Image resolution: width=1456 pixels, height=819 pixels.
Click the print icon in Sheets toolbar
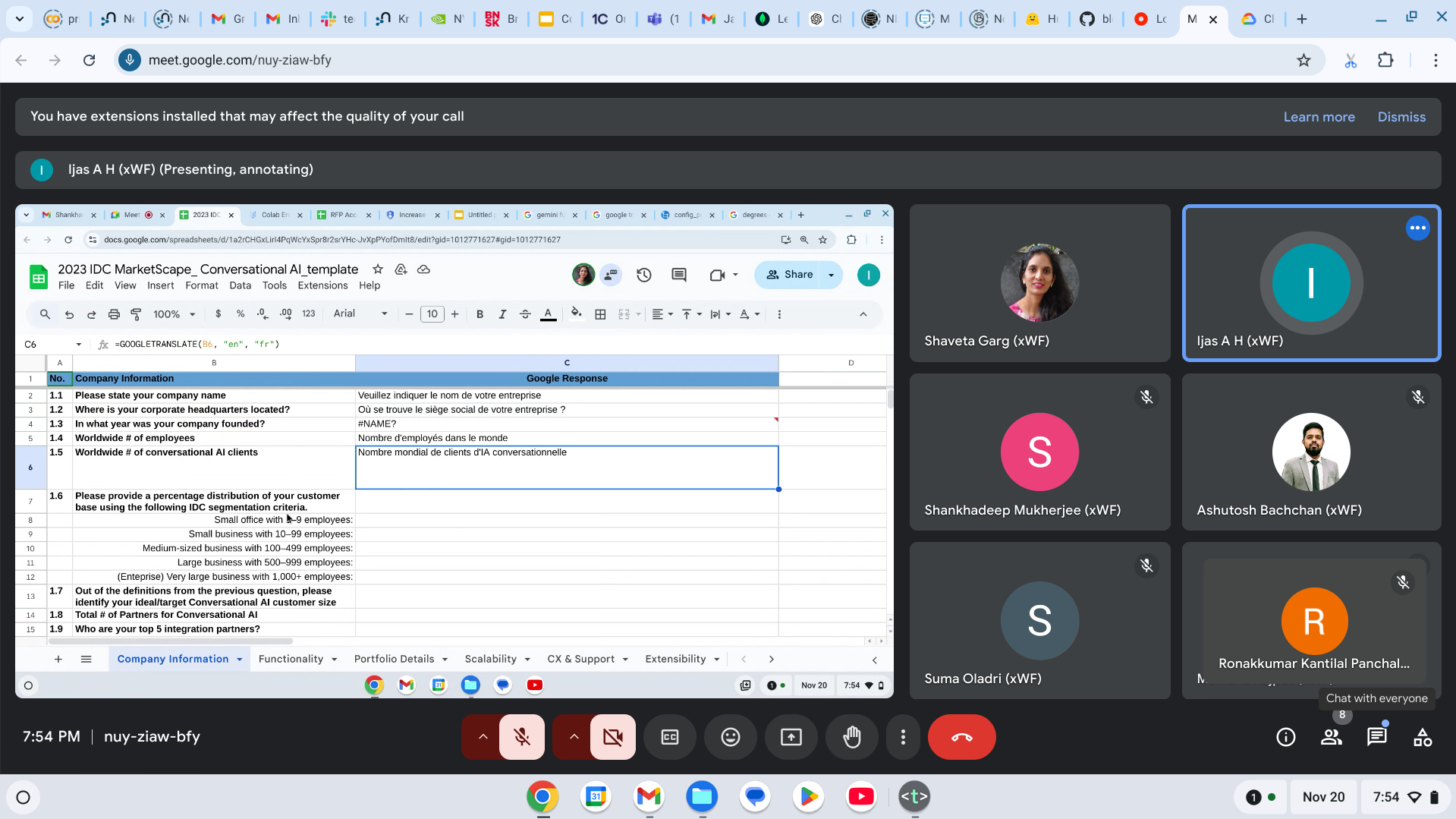click(114, 314)
